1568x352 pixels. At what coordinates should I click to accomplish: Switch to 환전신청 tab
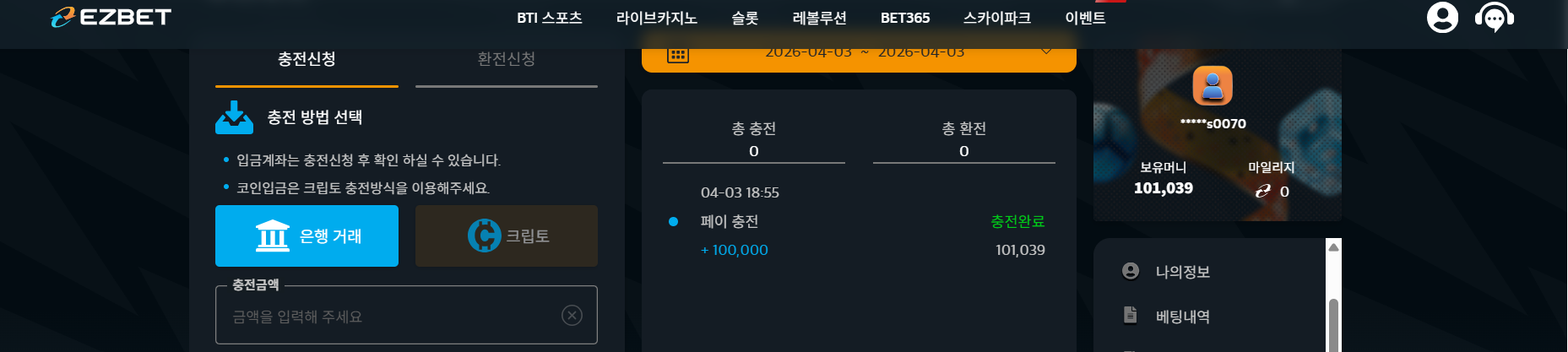coord(507,59)
